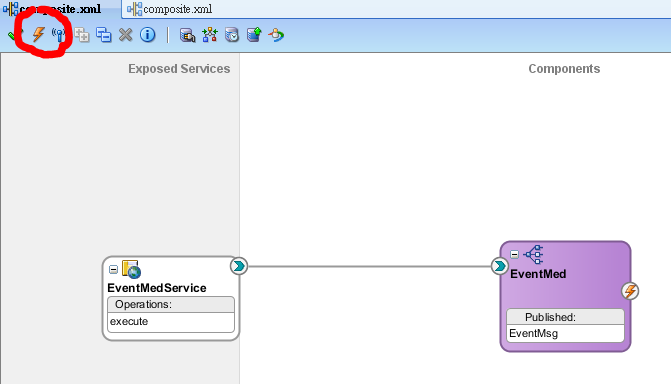The height and width of the screenshot is (384, 671).
Task: Select the EventMedService name label
Action: [x=157, y=288]
